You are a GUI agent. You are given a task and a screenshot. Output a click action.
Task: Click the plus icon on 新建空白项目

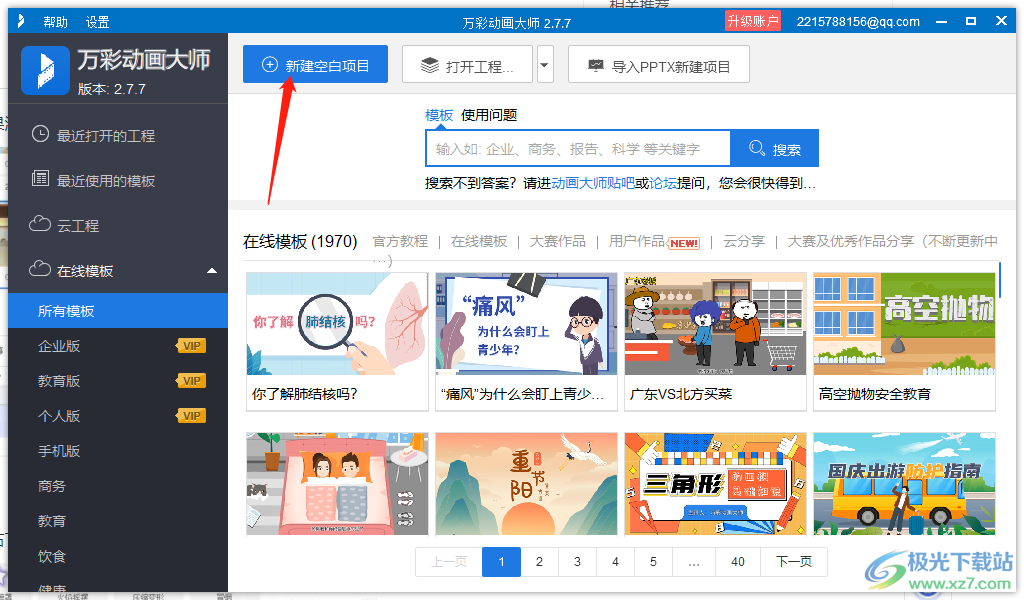[x=270, y=65]
